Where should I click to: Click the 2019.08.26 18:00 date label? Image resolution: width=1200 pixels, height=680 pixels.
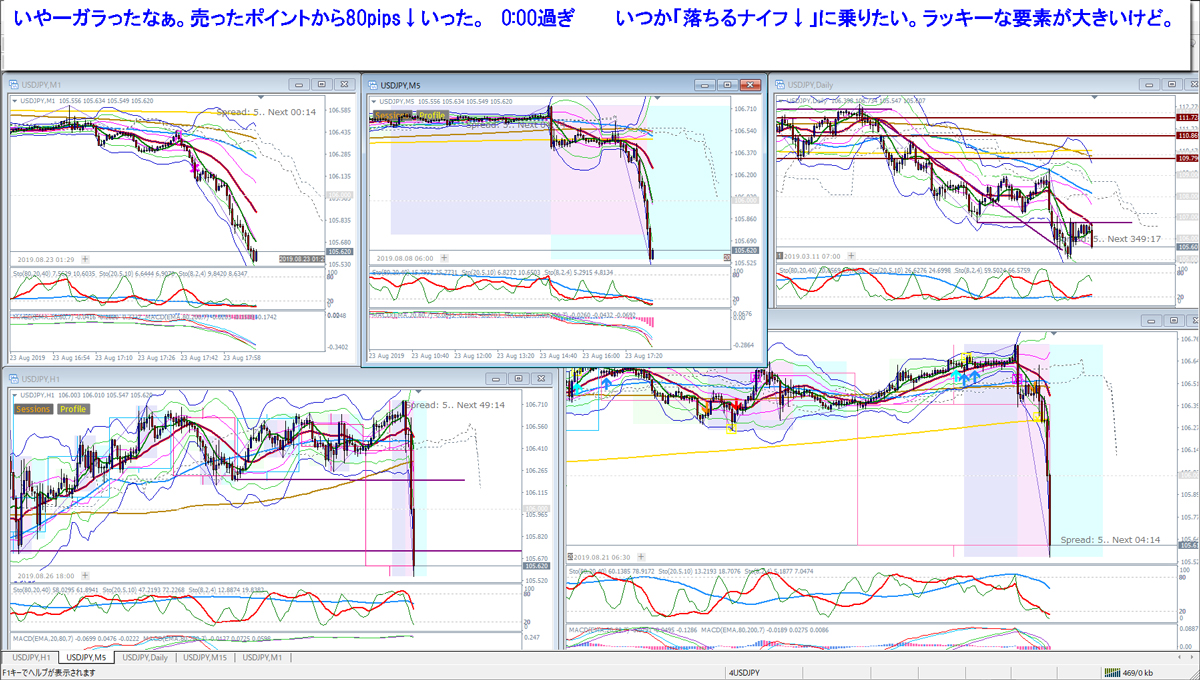pyautogui.click(x=48, y=578)
